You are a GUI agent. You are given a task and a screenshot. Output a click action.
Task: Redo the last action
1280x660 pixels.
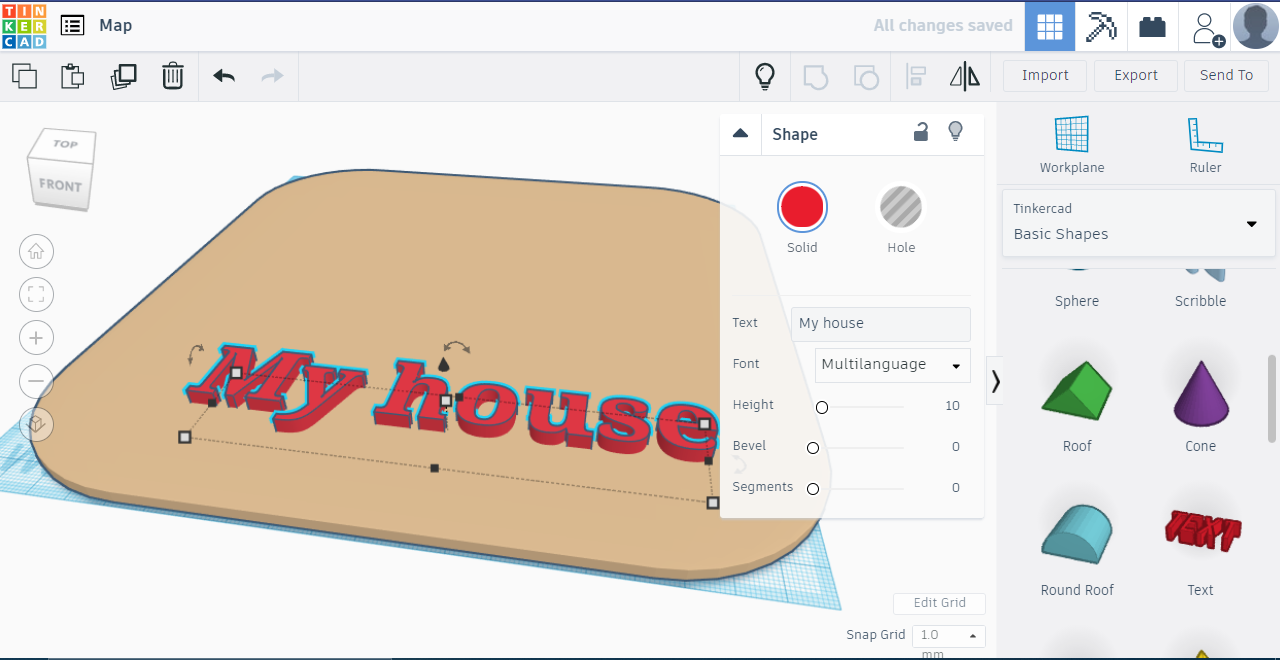coord(272,76)
